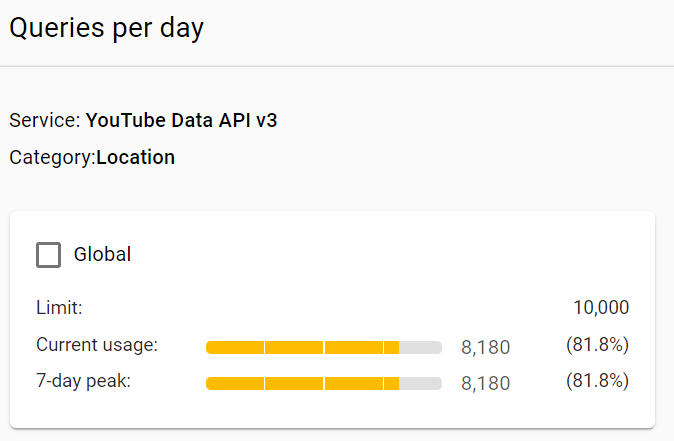The height and width of the screenshot is (441, 674).
Task: Enable the Global quota checkbox
Action: click(48, 255)
